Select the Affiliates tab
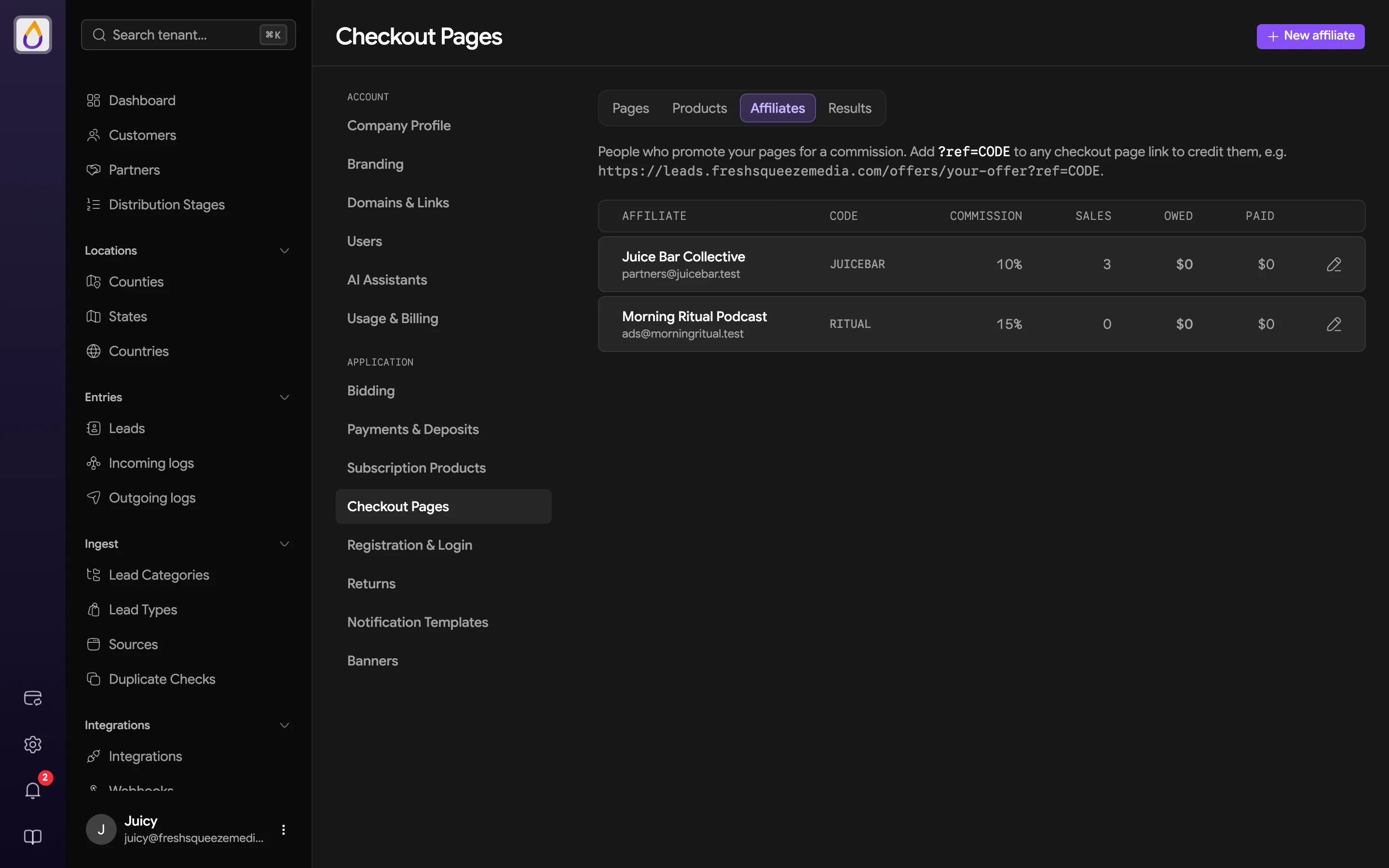Viewport: 1389px width, 868px height. (x=778, y=108)
